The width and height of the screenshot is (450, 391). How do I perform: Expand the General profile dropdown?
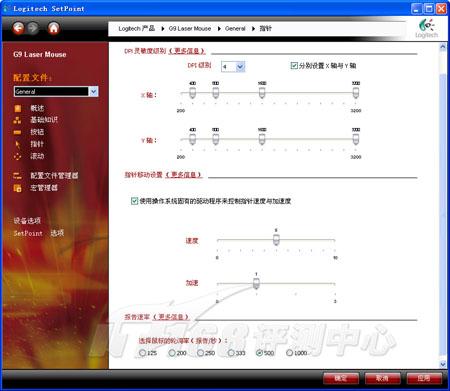[94, 91]
